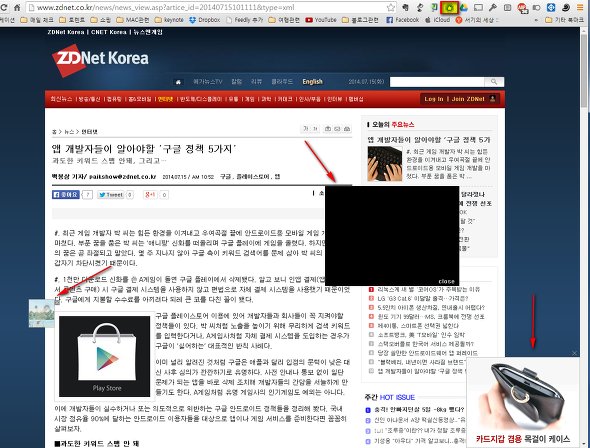This screenshot has height=448, width=590.
Task: Open the keynote bookmark folder
Action: point(169,20)
